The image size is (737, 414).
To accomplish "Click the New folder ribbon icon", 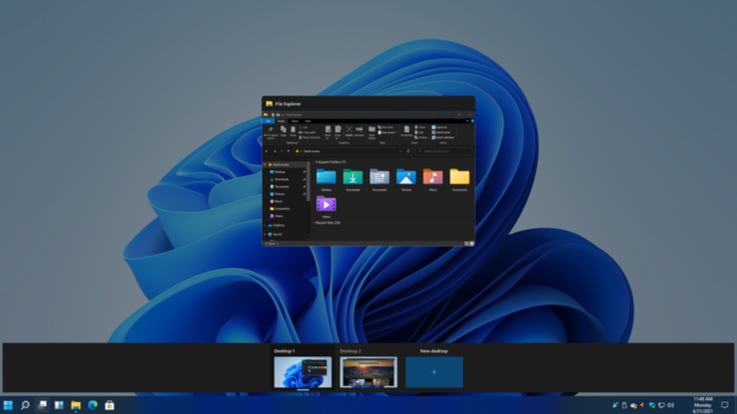I will (x=372, y=133).
